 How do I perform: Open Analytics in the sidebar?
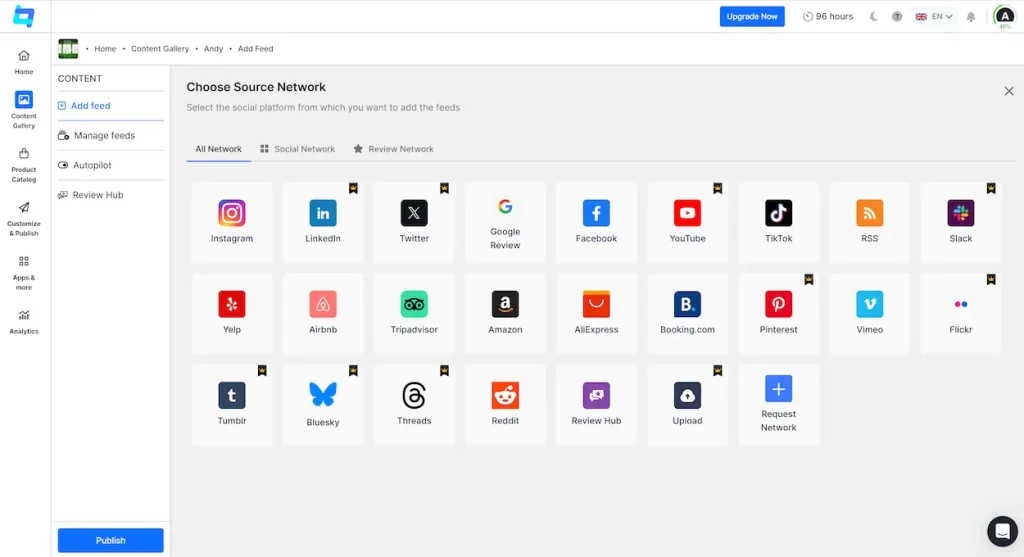point(24,323)
